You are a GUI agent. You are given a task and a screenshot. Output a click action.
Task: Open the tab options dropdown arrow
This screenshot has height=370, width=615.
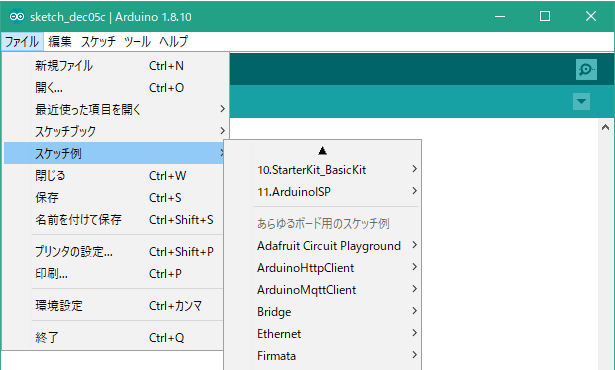click(x=581, y=102)
